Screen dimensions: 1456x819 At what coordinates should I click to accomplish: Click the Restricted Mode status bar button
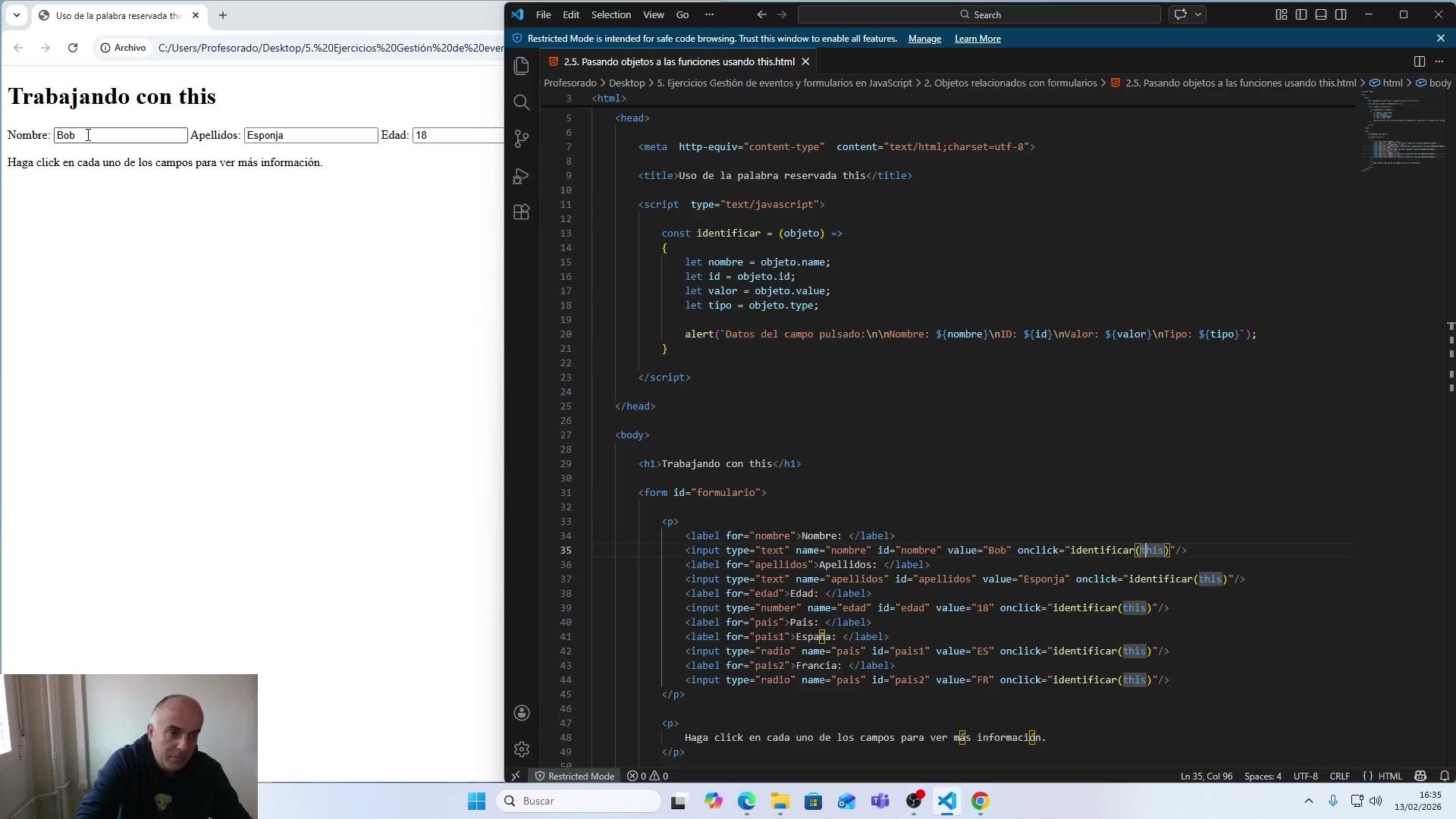coord(574,776)
